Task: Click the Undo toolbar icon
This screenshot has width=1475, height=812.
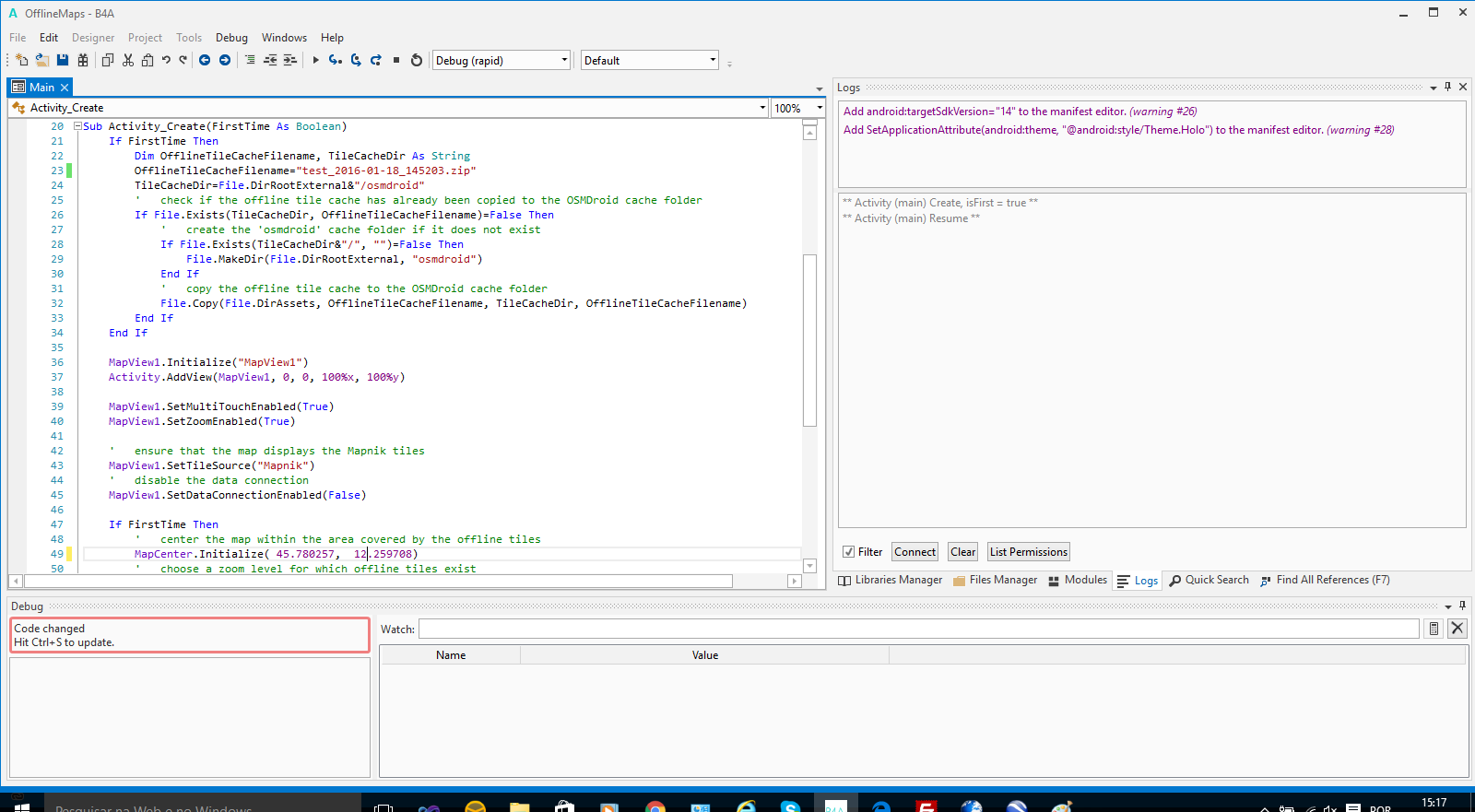Action: pyautogui.click(x=166, y=60)
